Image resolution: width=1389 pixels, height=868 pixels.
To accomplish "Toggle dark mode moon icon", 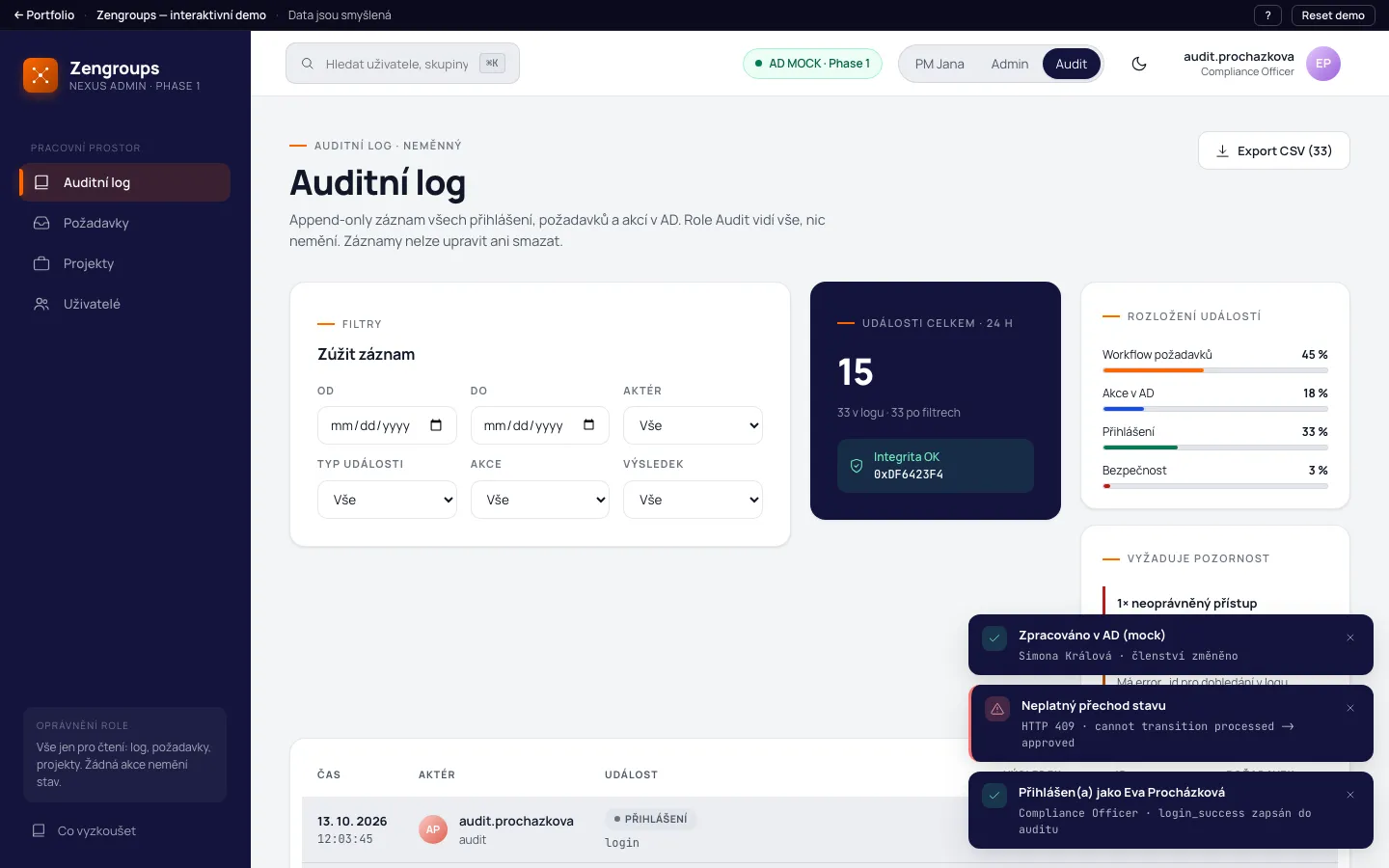I will [x=1139, y=64].
